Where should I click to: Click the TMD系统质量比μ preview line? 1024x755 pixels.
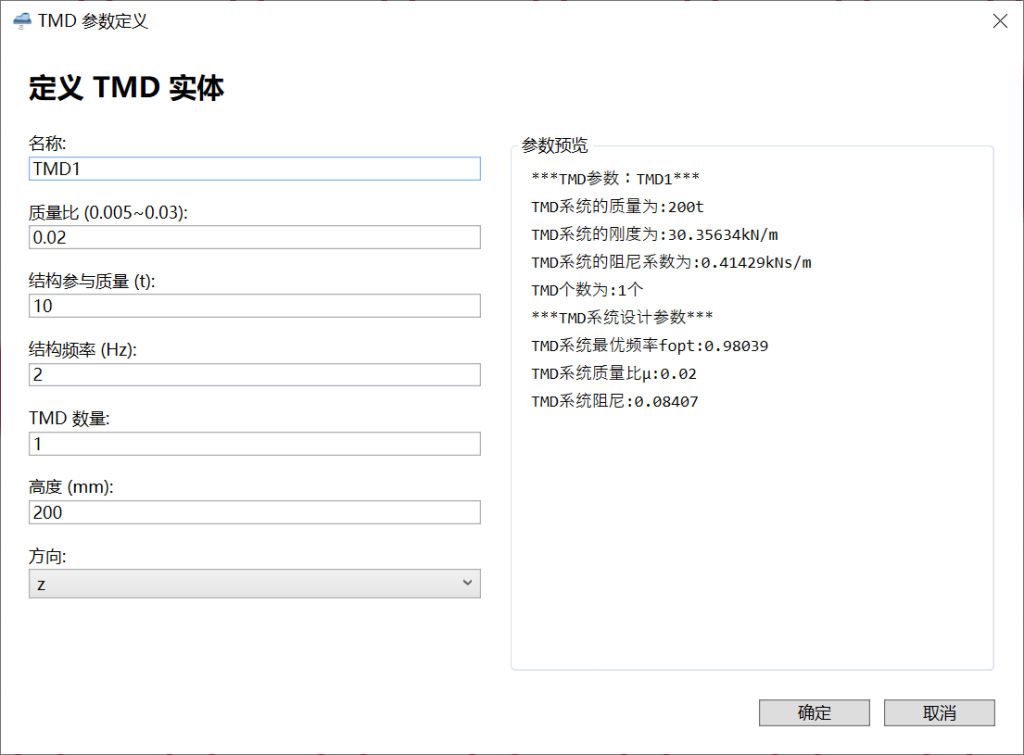(614, 374)
